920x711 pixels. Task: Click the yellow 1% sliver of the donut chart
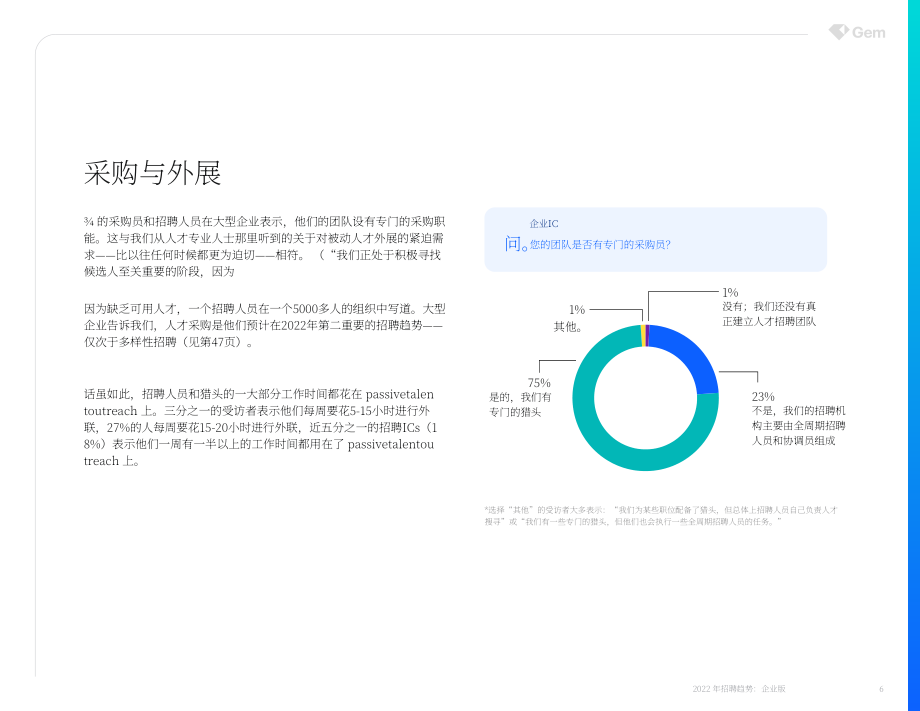point(643,336)
